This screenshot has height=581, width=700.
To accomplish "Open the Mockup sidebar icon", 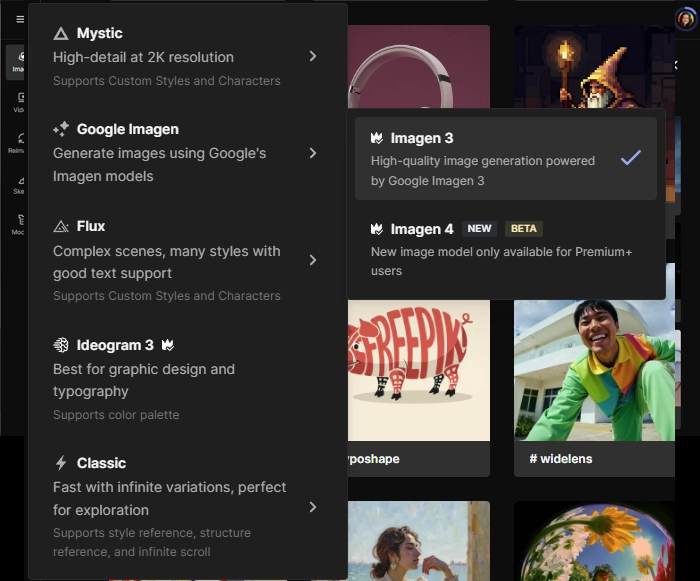I will pyautogui.click(x=18, y=225).
